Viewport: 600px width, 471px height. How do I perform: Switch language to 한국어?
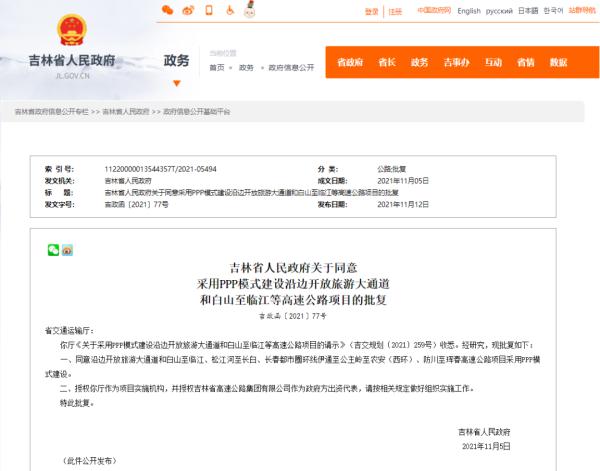[553, 11]
